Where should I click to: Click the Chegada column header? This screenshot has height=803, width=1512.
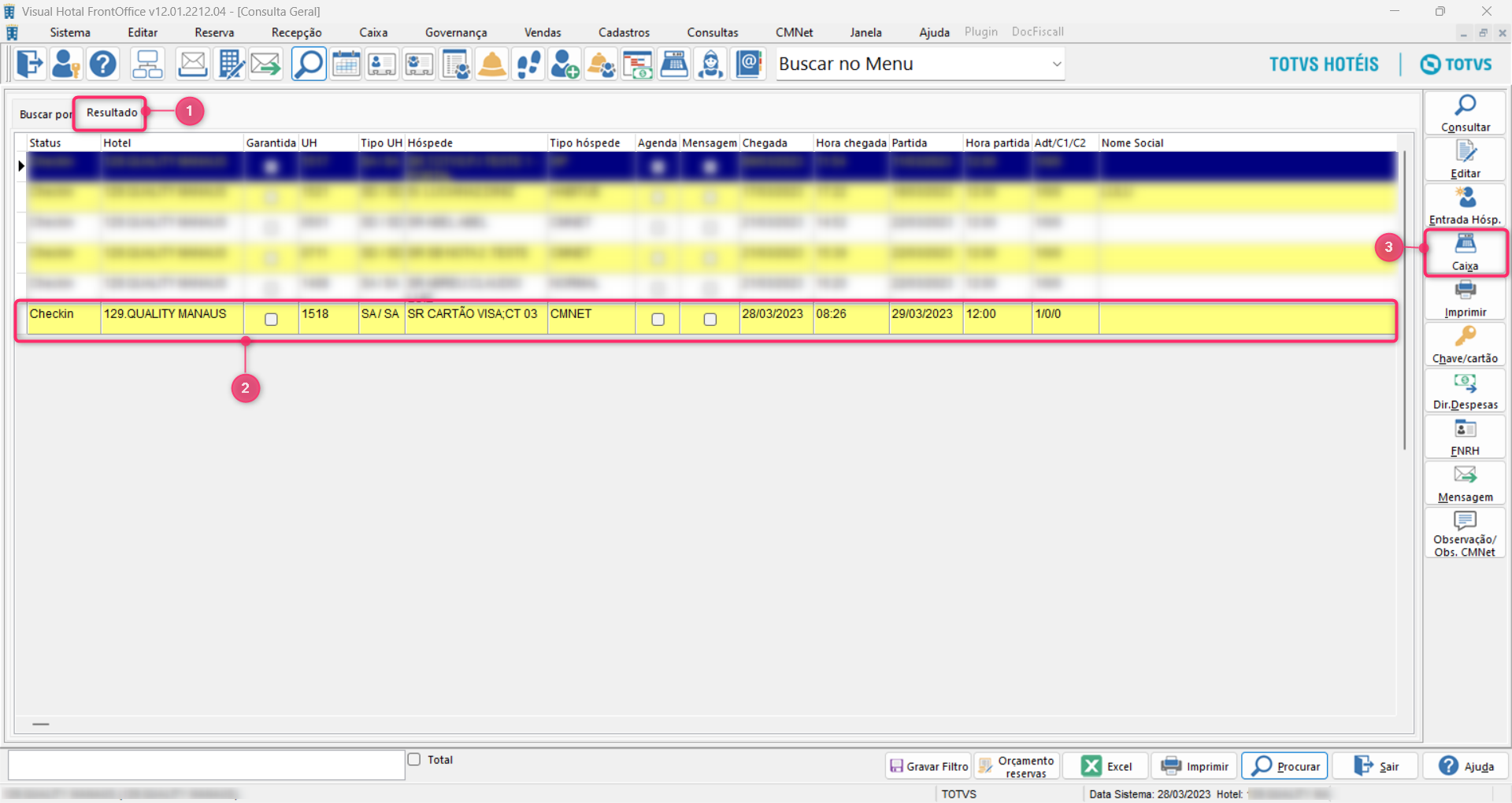[776, 143]
